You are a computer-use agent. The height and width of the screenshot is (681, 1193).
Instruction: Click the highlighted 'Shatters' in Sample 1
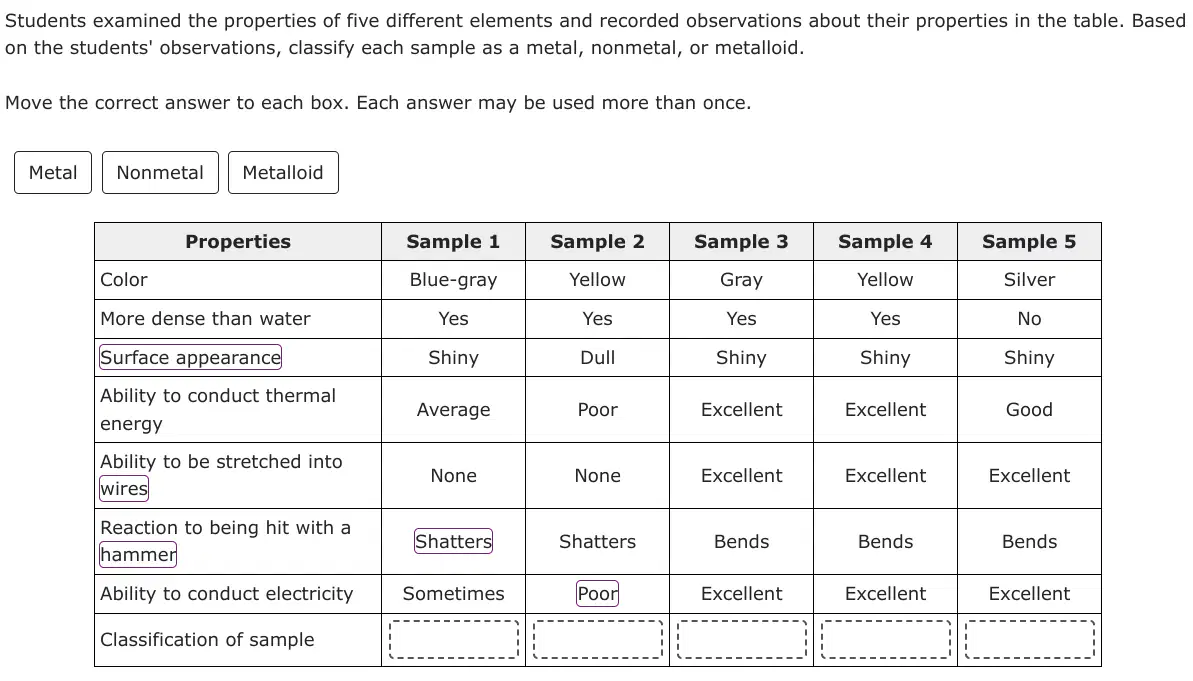(453, 542)
